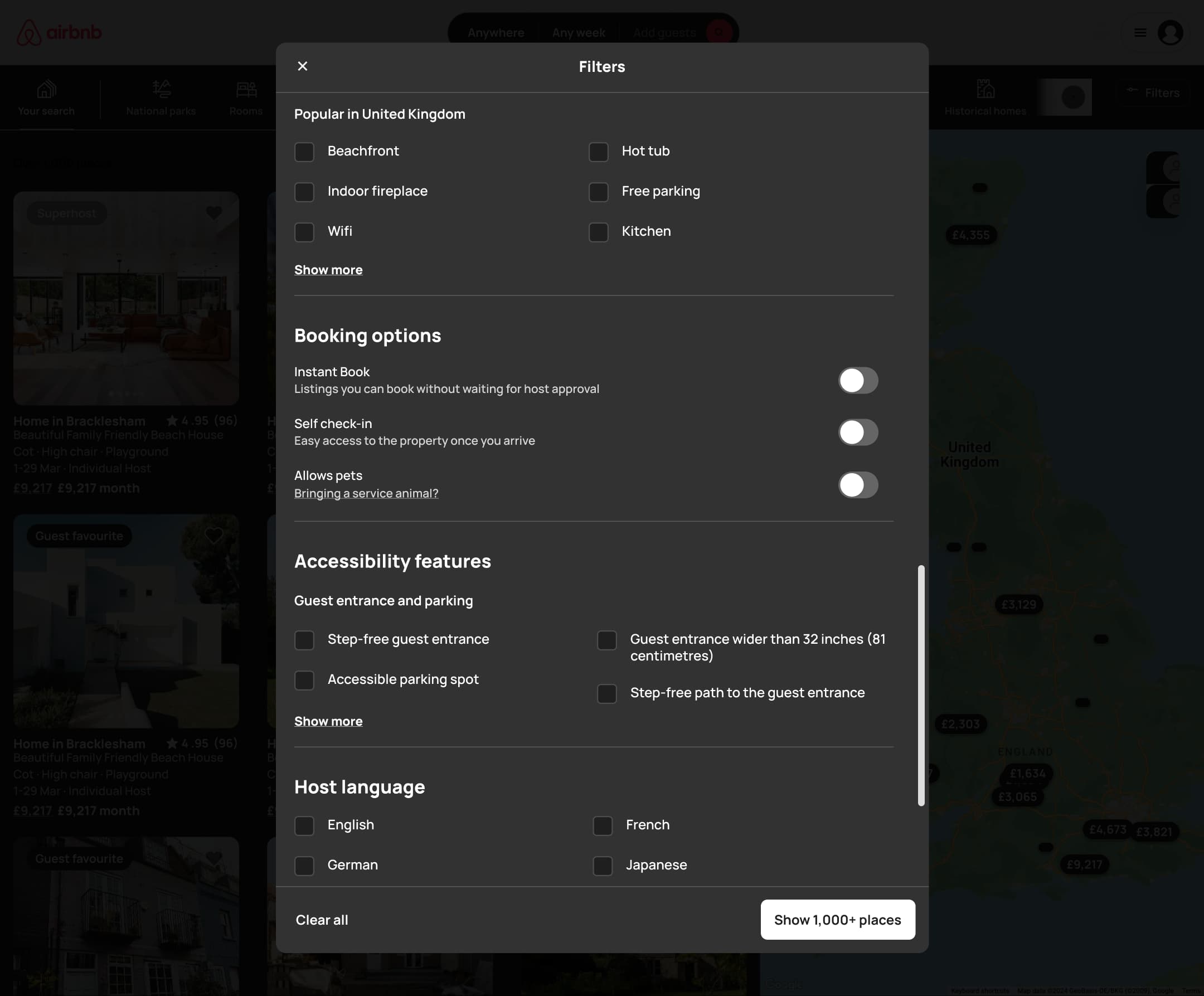Toggle the Allows pets switch
This screenshot has width=1204, height=996.
point(858,484)
